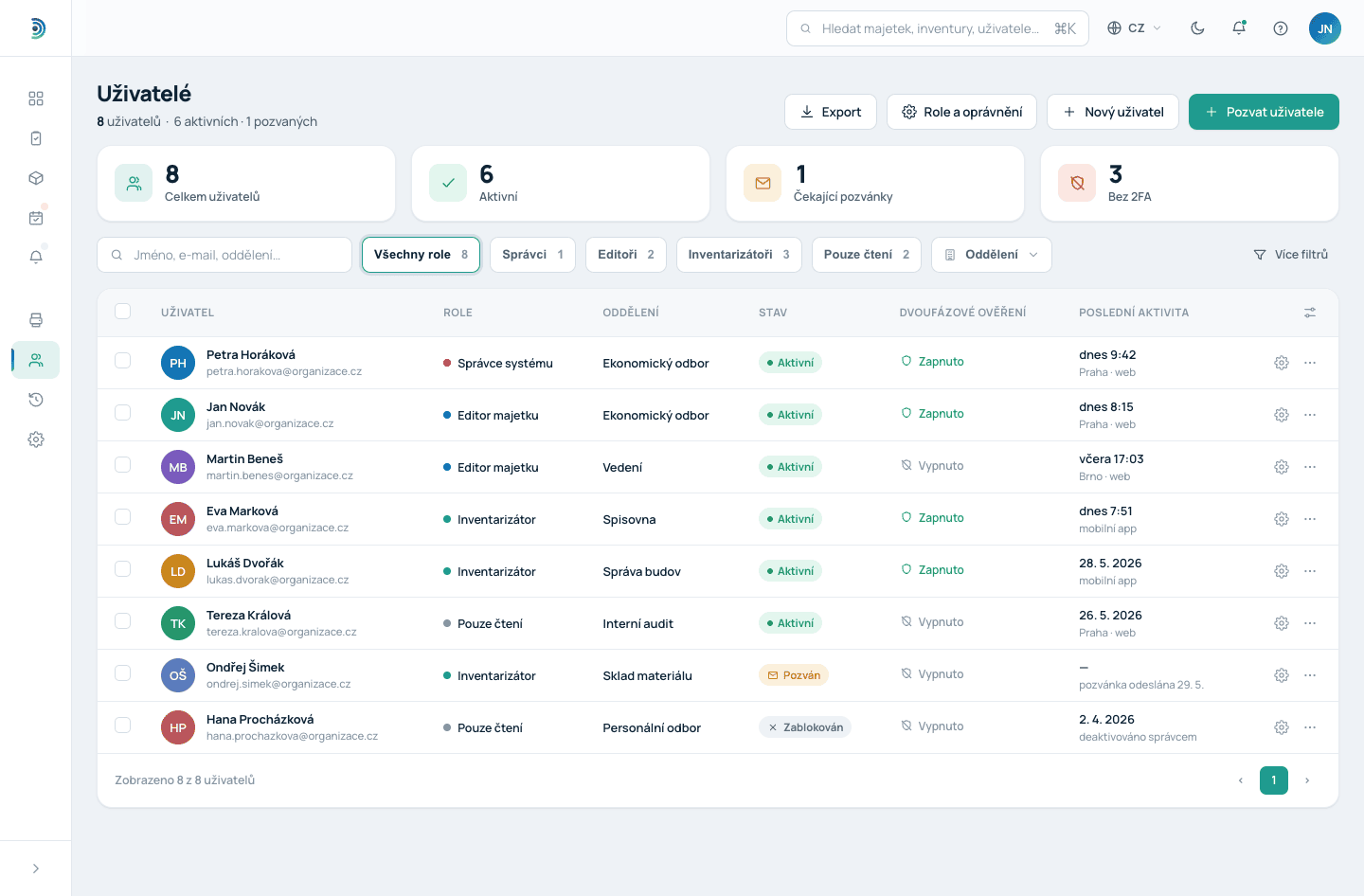The height and width of the screenshot is (896, 1364).
Task: Open settings gear for Petra Horáková
Action: [1282, 363]
